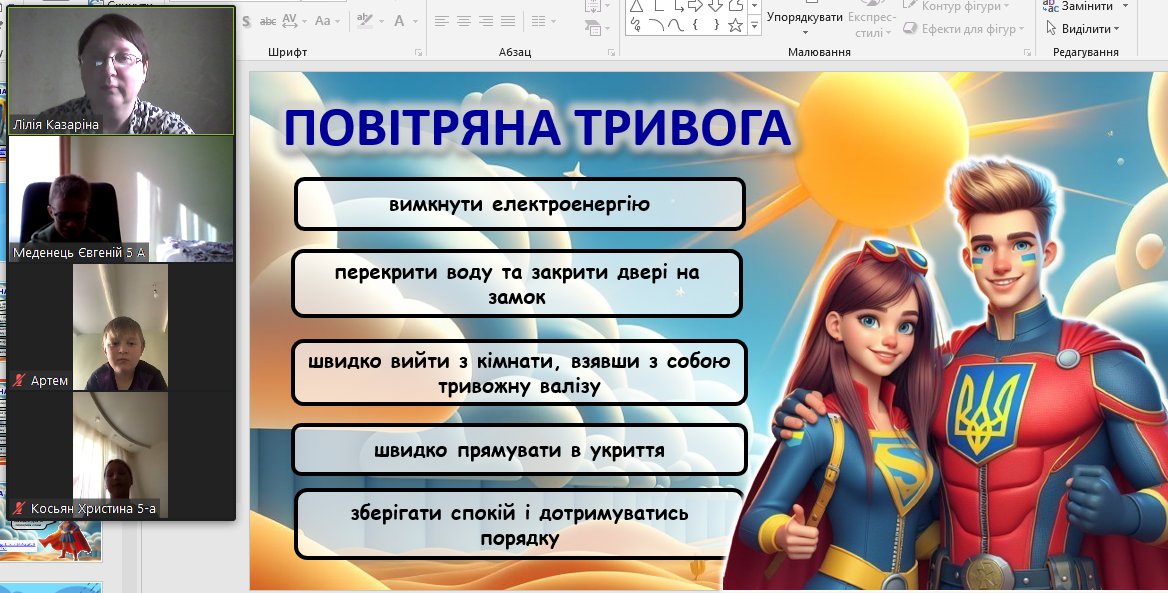Select Меденець Євгеній 5 А video tile
1168x593 pixels.
(x=121, y=199)
